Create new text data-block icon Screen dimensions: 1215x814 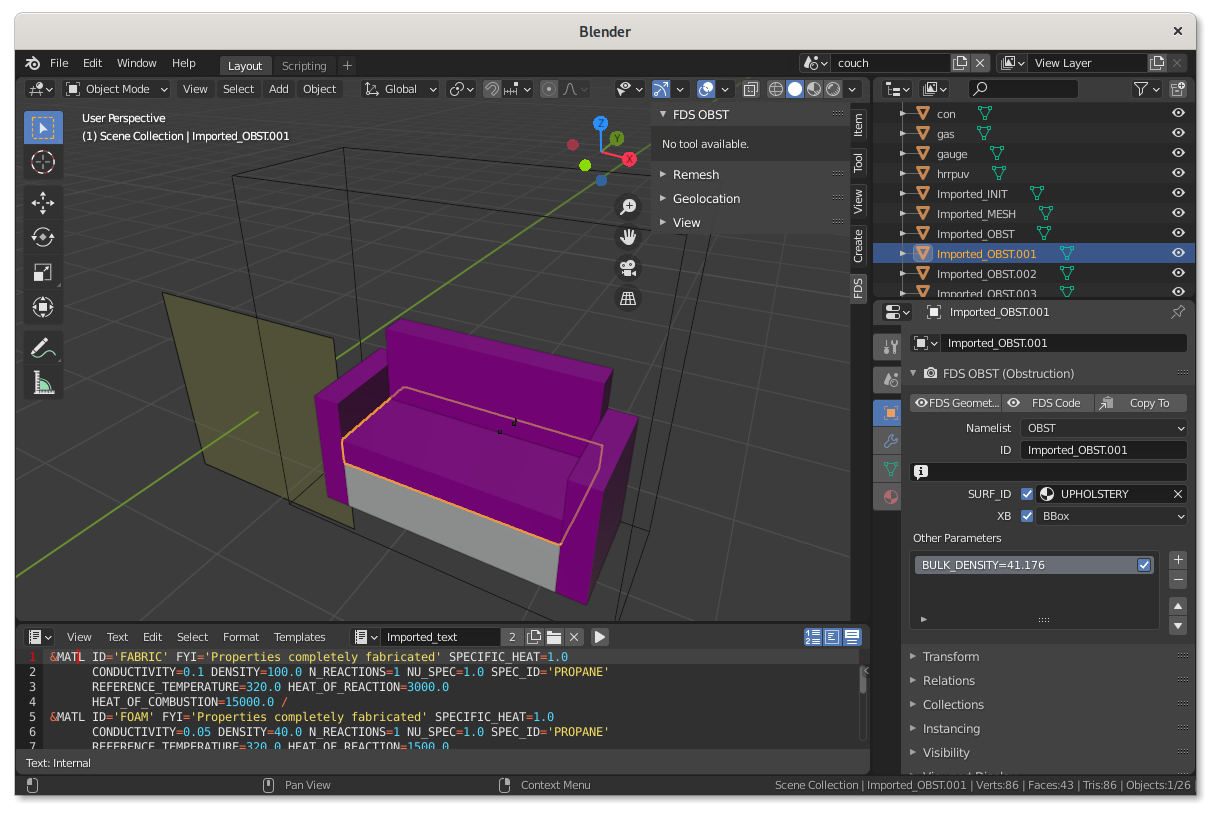pyautogui.click(x=534, y=637)
